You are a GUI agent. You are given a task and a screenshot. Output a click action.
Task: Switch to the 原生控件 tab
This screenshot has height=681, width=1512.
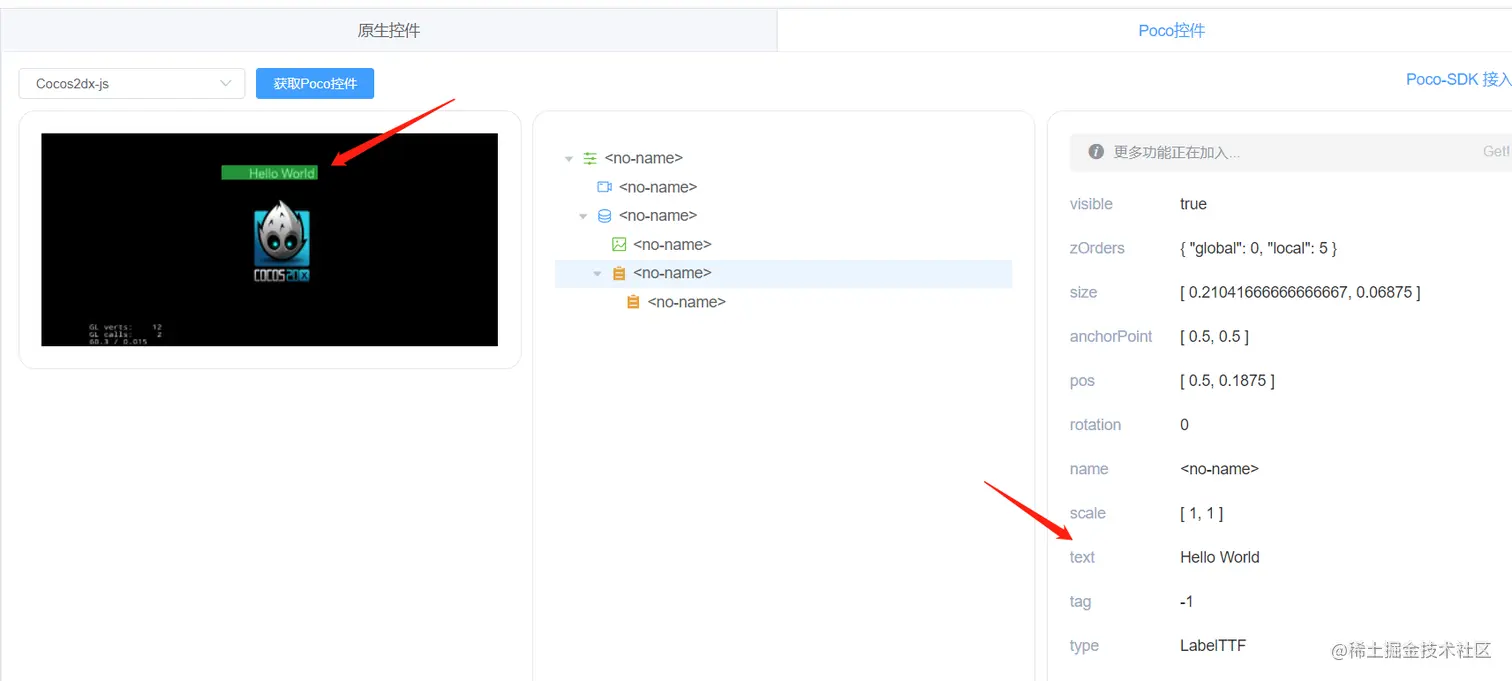coord(389,31)
